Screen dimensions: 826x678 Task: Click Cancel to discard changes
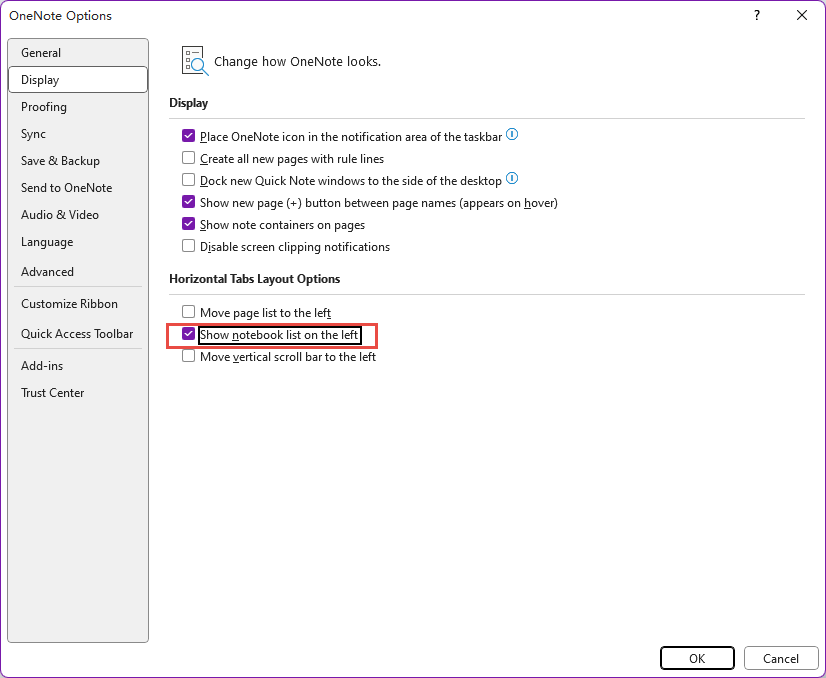pyautogui.click(x=781, y=658)
